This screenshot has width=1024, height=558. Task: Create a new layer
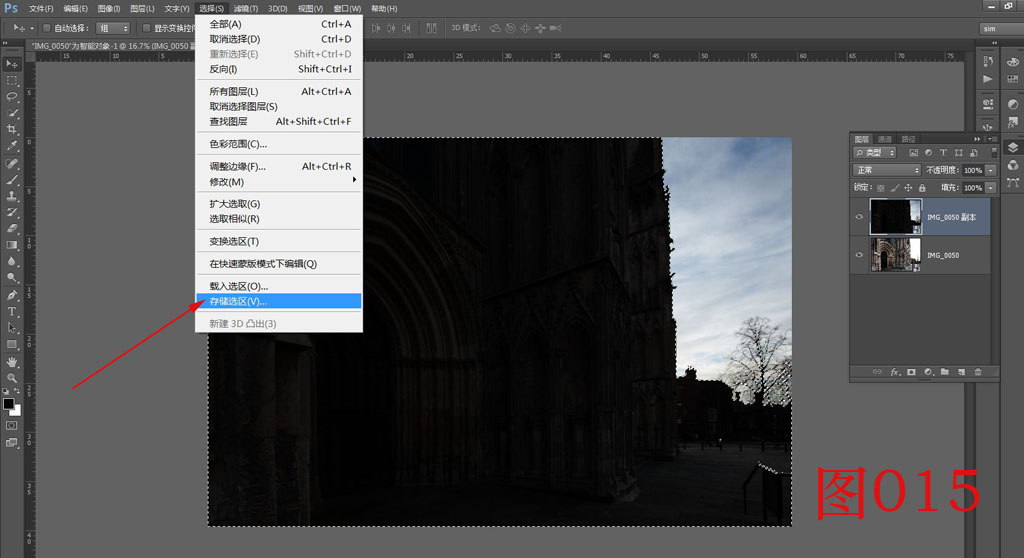[961, 372]
